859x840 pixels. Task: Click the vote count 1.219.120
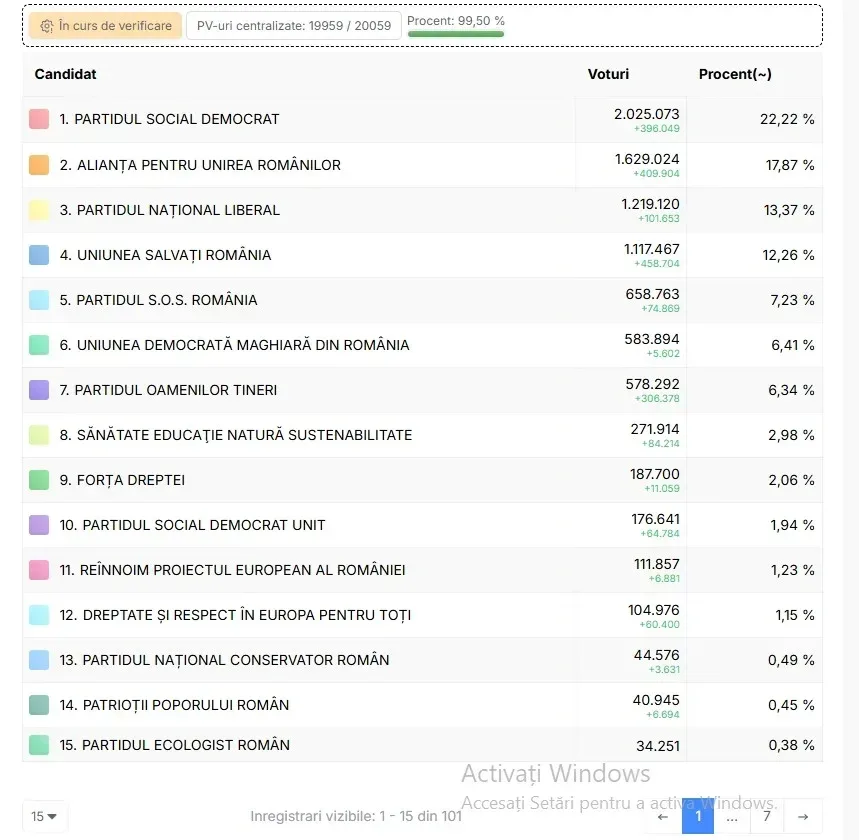tap(650, 204)
